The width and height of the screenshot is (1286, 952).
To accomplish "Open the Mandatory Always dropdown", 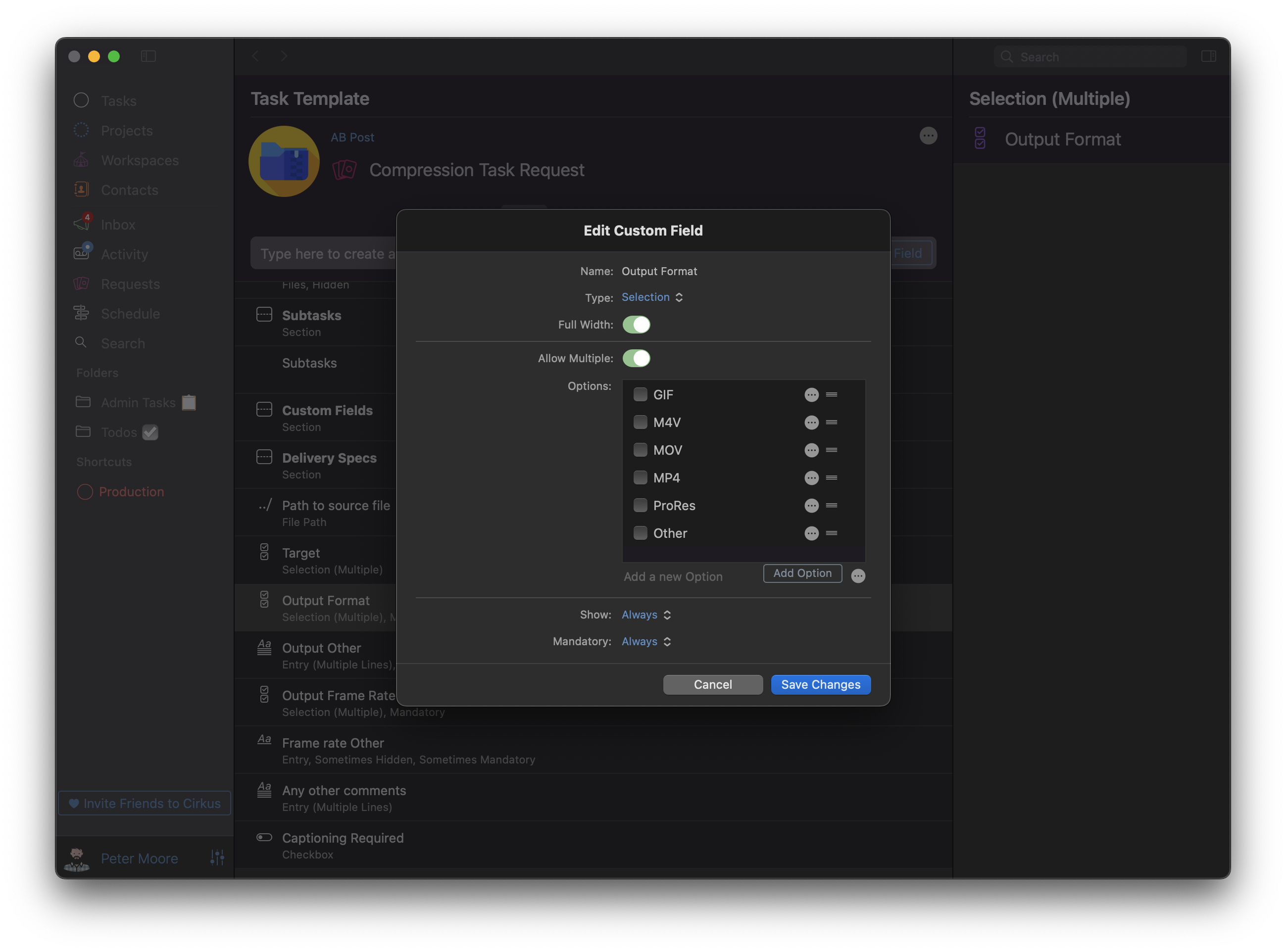I will click(646, 641).
